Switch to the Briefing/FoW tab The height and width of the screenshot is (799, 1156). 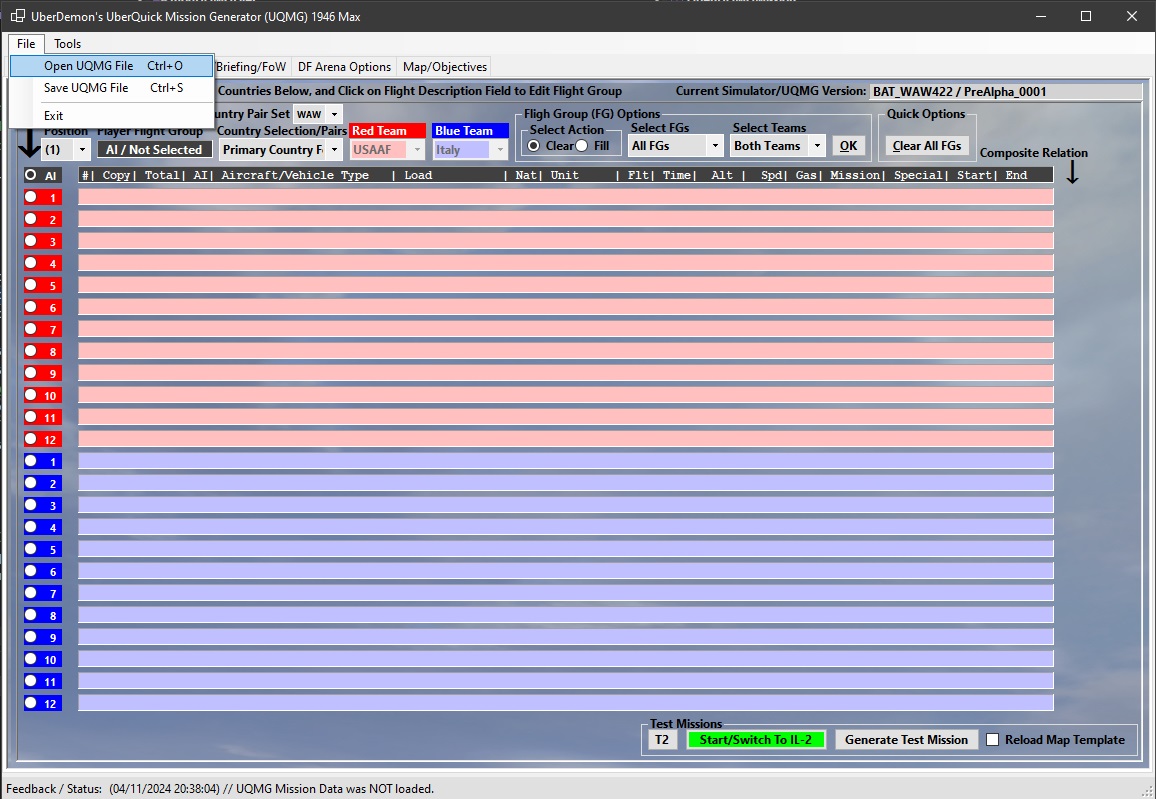[251, 66]
